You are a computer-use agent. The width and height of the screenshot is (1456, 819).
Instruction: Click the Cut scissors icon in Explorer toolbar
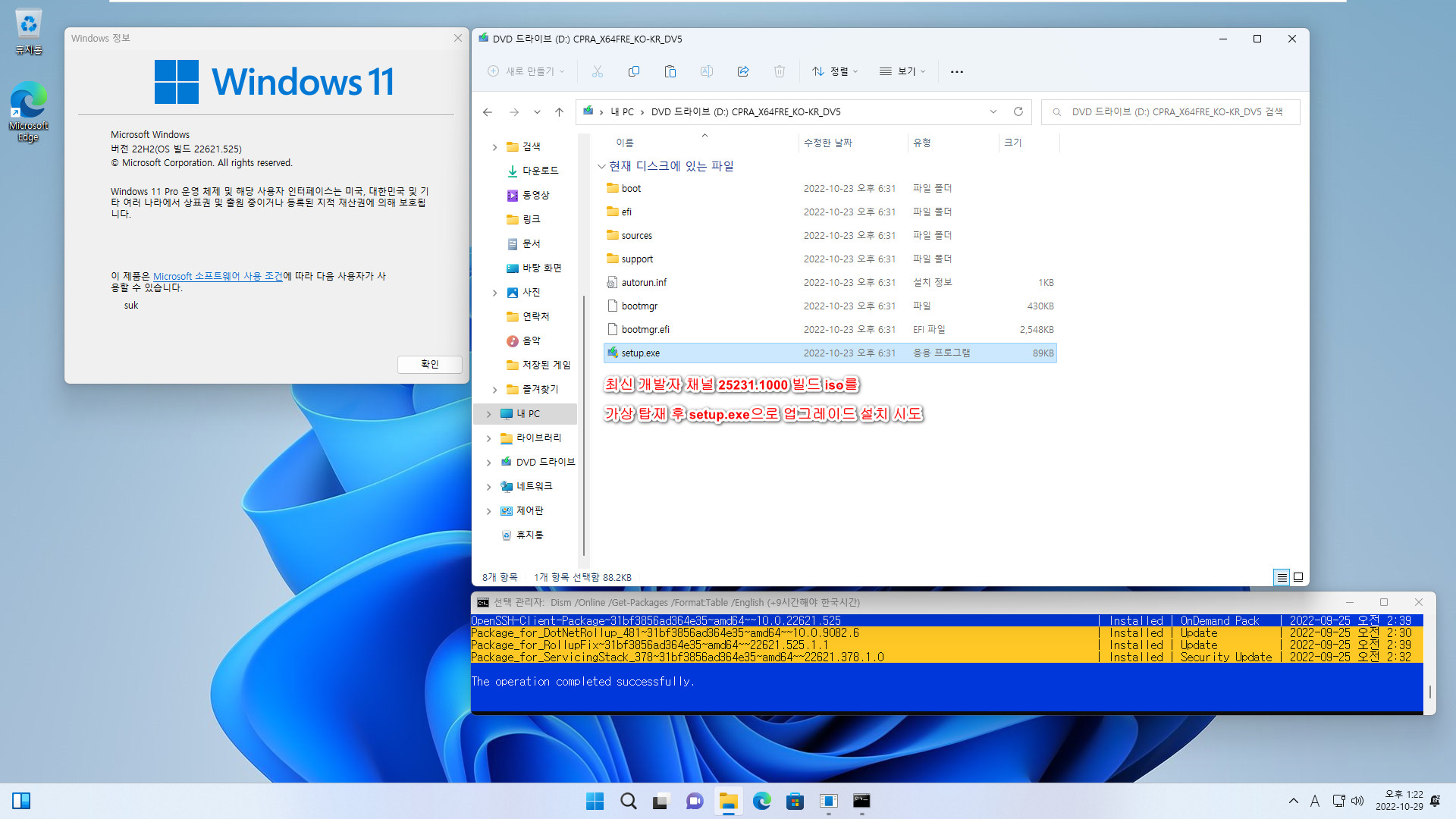coord(597,71)
